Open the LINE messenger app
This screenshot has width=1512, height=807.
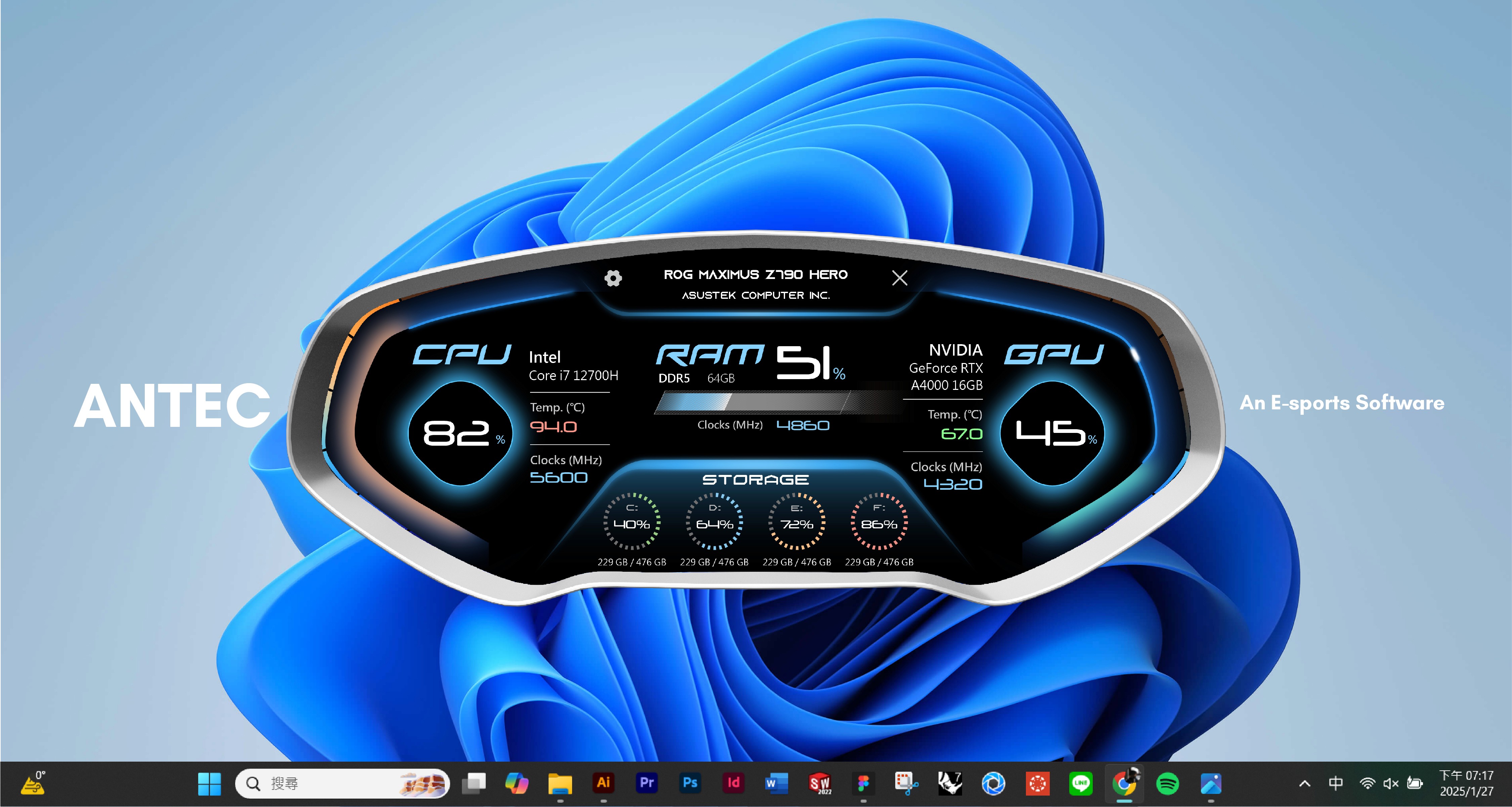coord(1081,783)
